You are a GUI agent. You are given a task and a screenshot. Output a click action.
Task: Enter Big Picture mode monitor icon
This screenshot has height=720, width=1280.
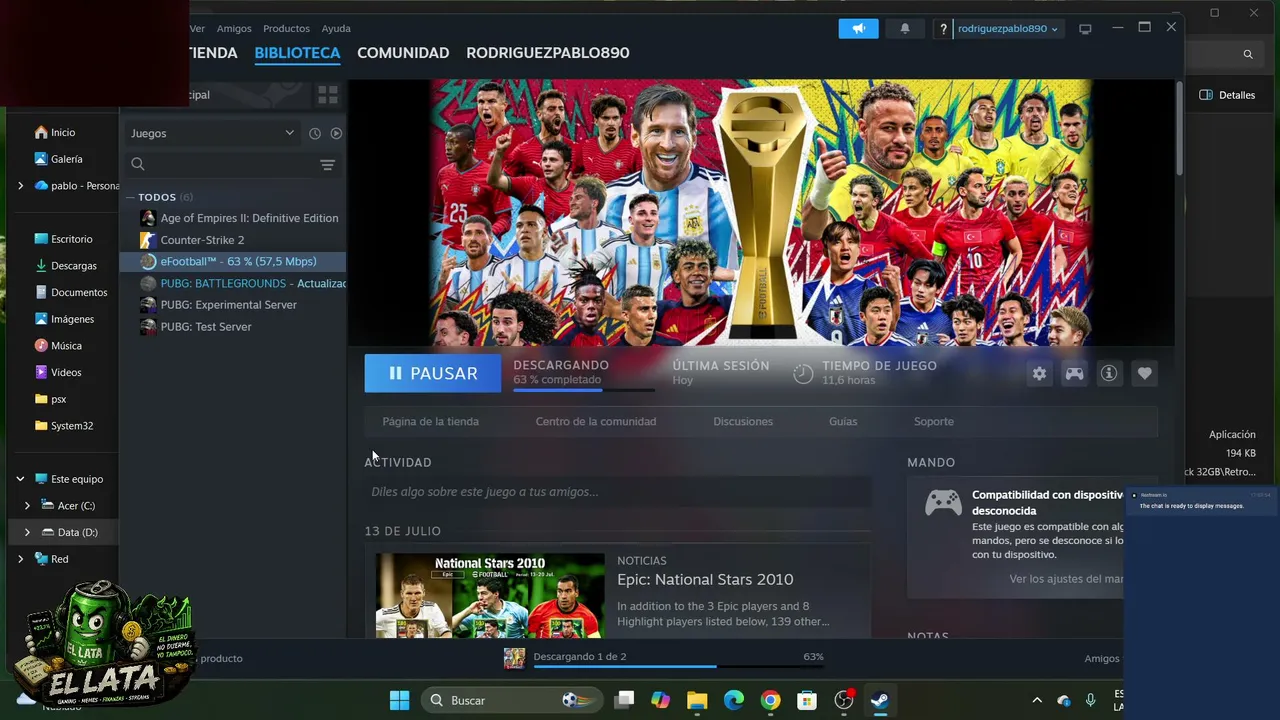click(1085, 29)
